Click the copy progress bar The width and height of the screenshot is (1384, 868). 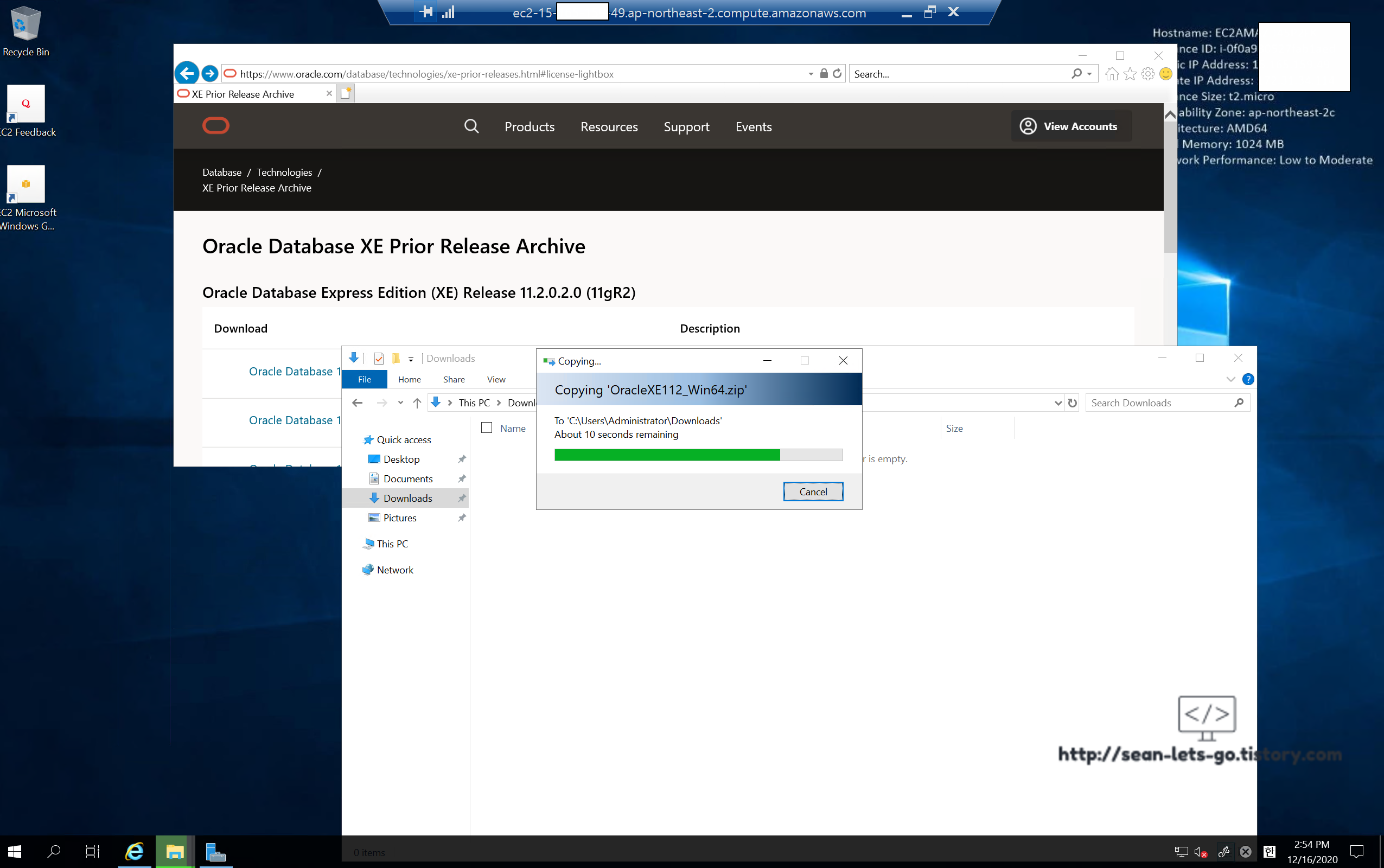coord(698,455)
